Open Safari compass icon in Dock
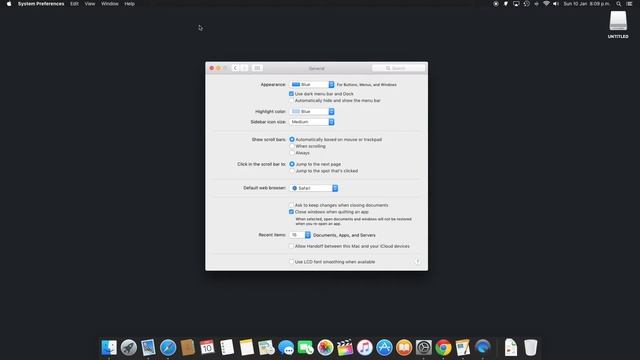 tap(168, 348)
